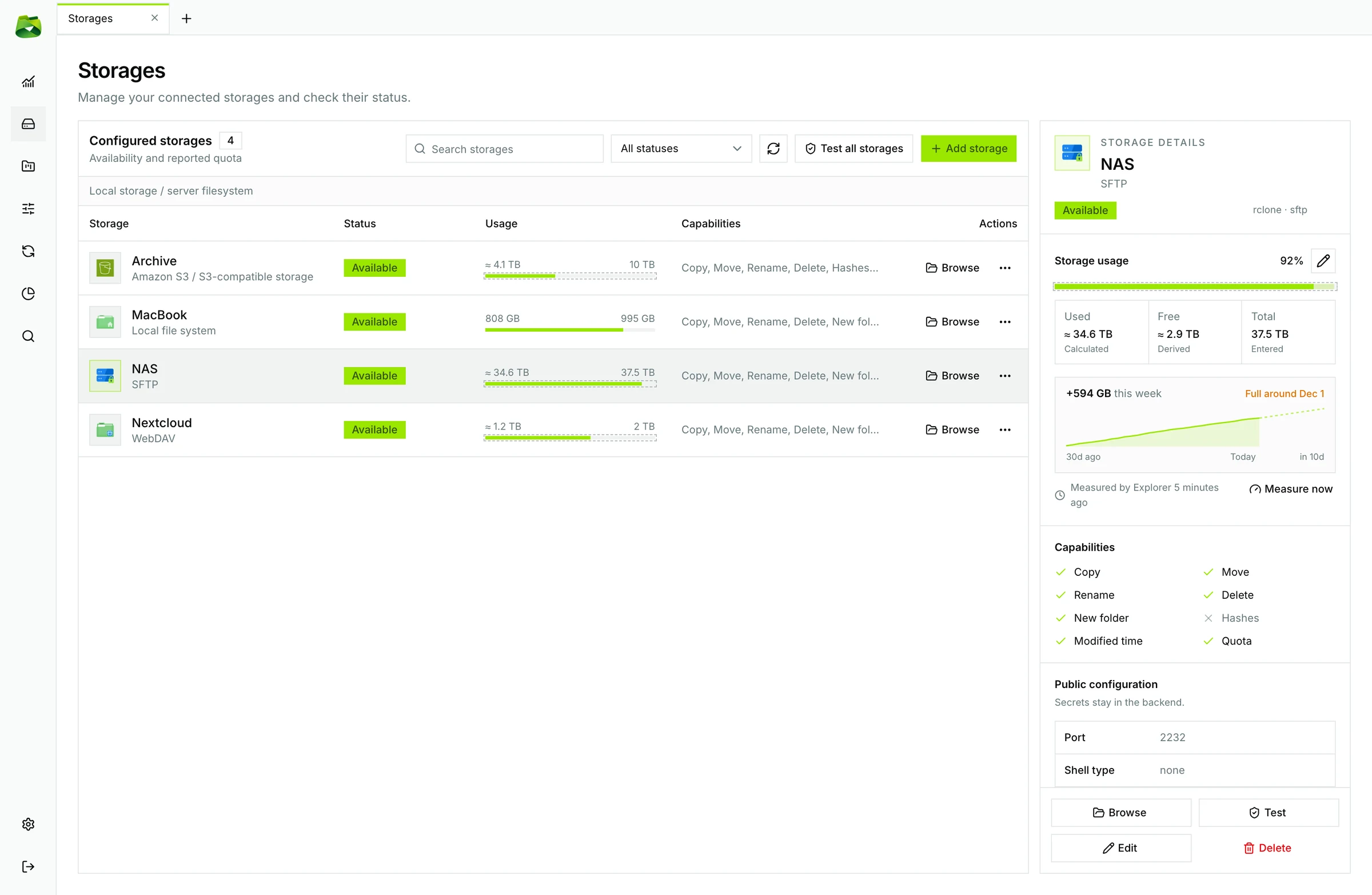Open the pie chart usage sidebar icon
The image size is (1372, 895).
(28, 293)
